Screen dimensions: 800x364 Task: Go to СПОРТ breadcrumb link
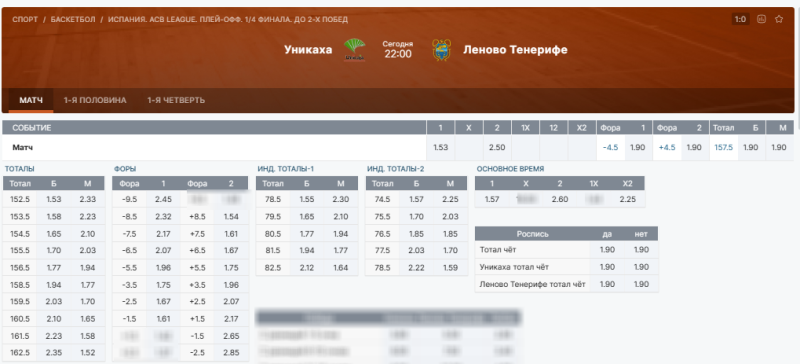pos(25,19)
